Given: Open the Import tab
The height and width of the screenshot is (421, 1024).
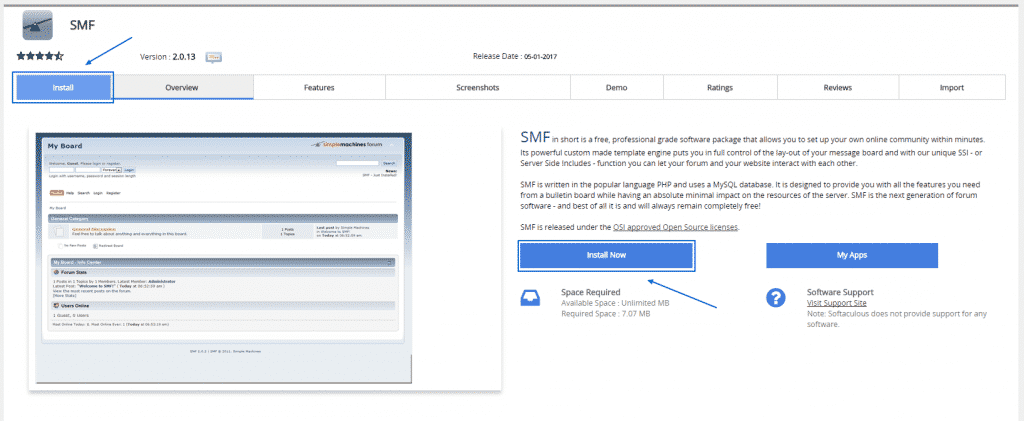Looking at the screenshot, I should coord(952,87).
